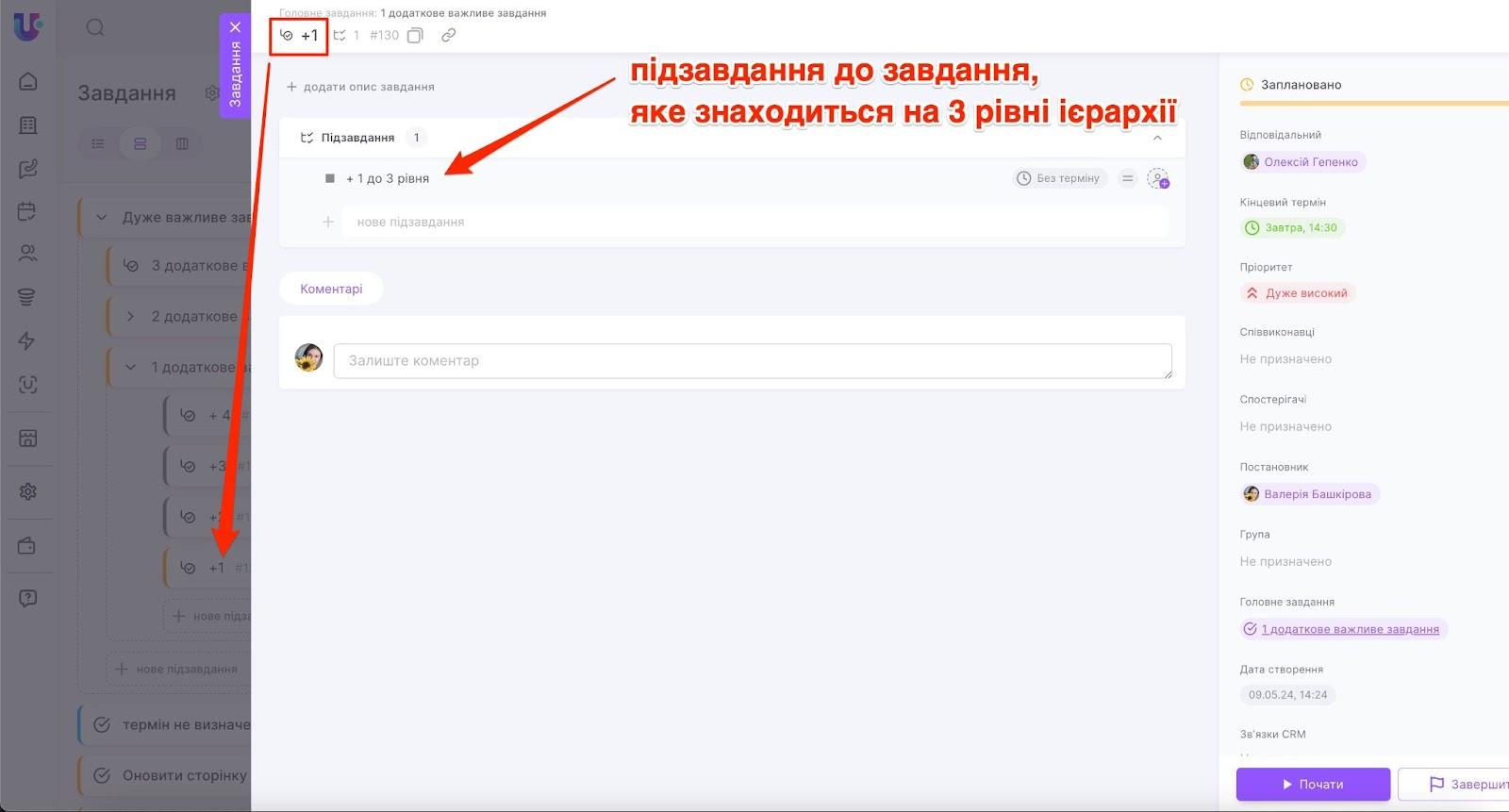Toggle completion of 'термін не визначено' task

click(x=102, y=725)
